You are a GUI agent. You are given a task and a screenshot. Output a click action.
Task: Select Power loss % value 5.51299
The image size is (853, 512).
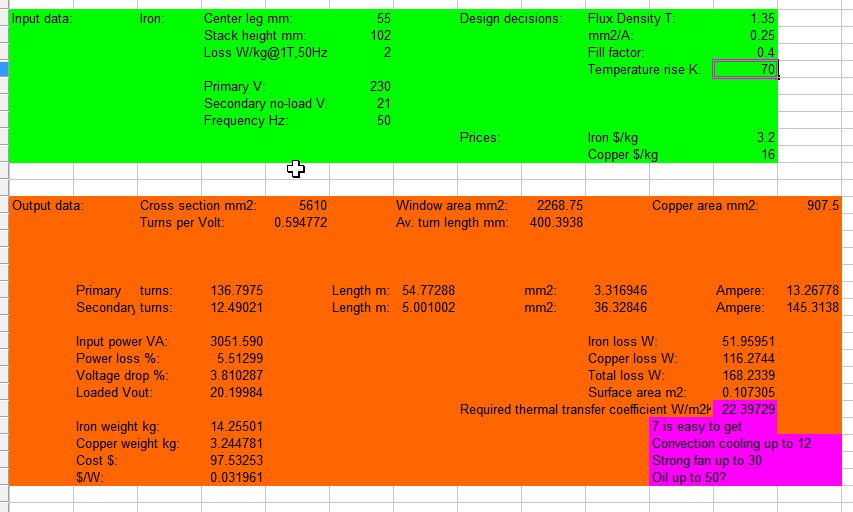tap(240, 359)
